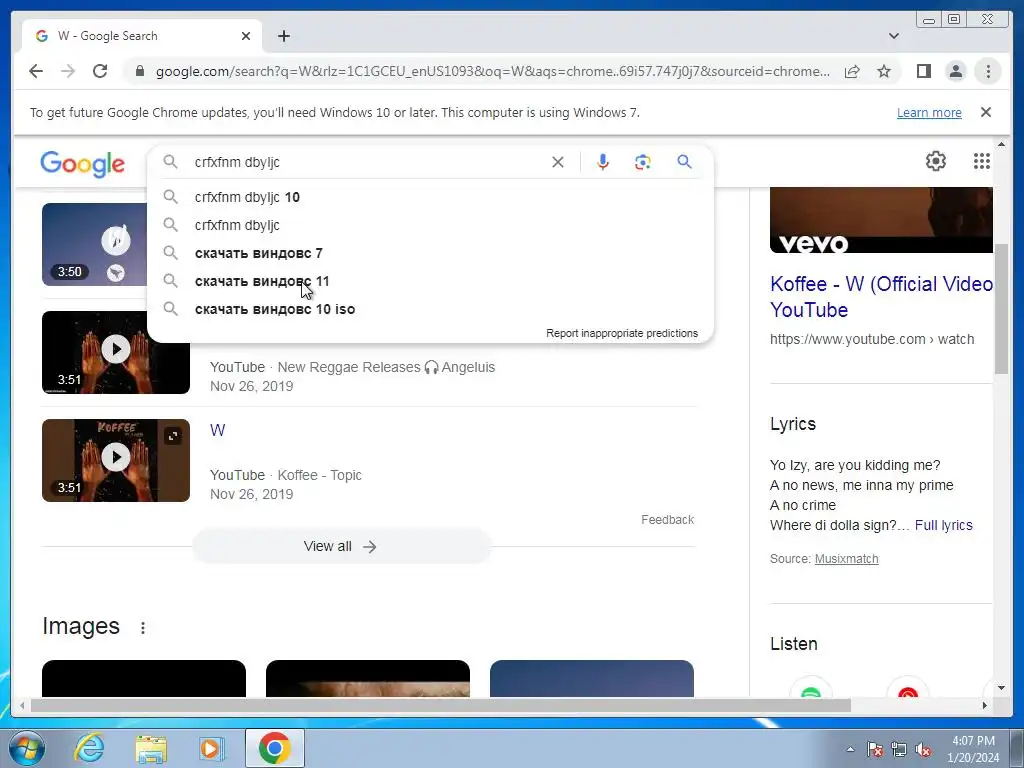Open the Windows Start menu
The width and height of the screenshot is (1024, 768).
(x=27, y=748)
